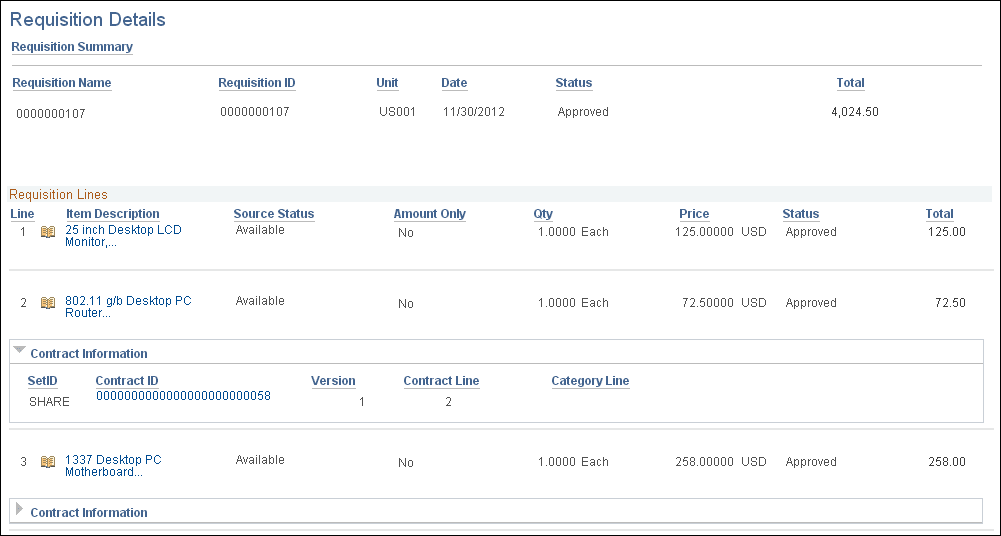
Task: Expand line 3 Contract Information section
Action: tap(19, 509)
